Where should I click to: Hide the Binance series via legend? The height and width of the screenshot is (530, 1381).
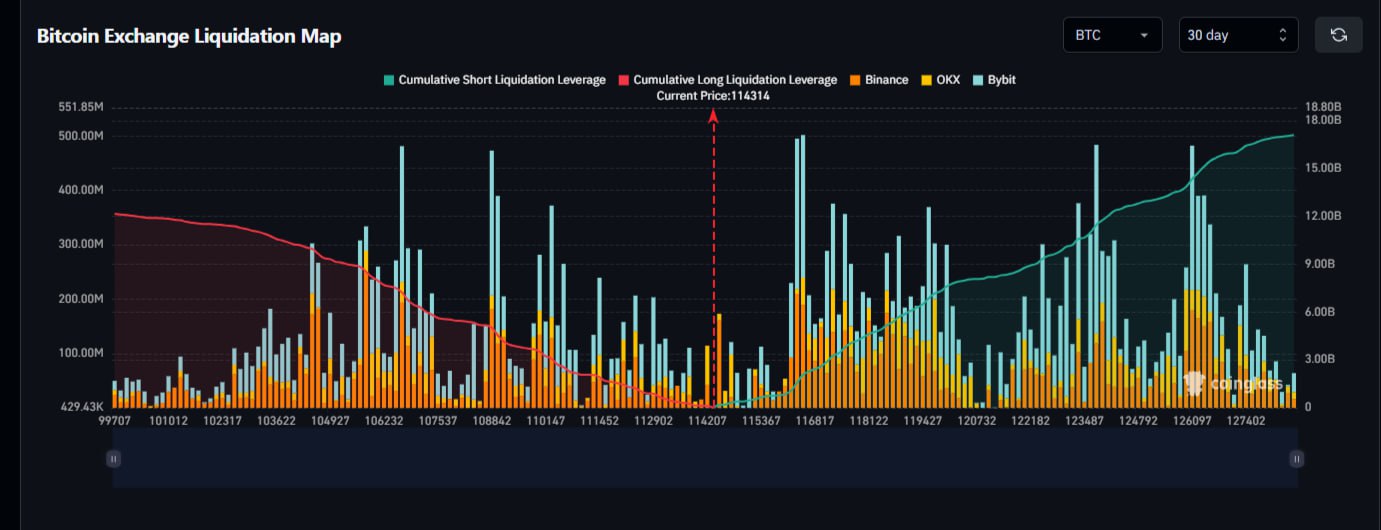[x=886, y=80]
